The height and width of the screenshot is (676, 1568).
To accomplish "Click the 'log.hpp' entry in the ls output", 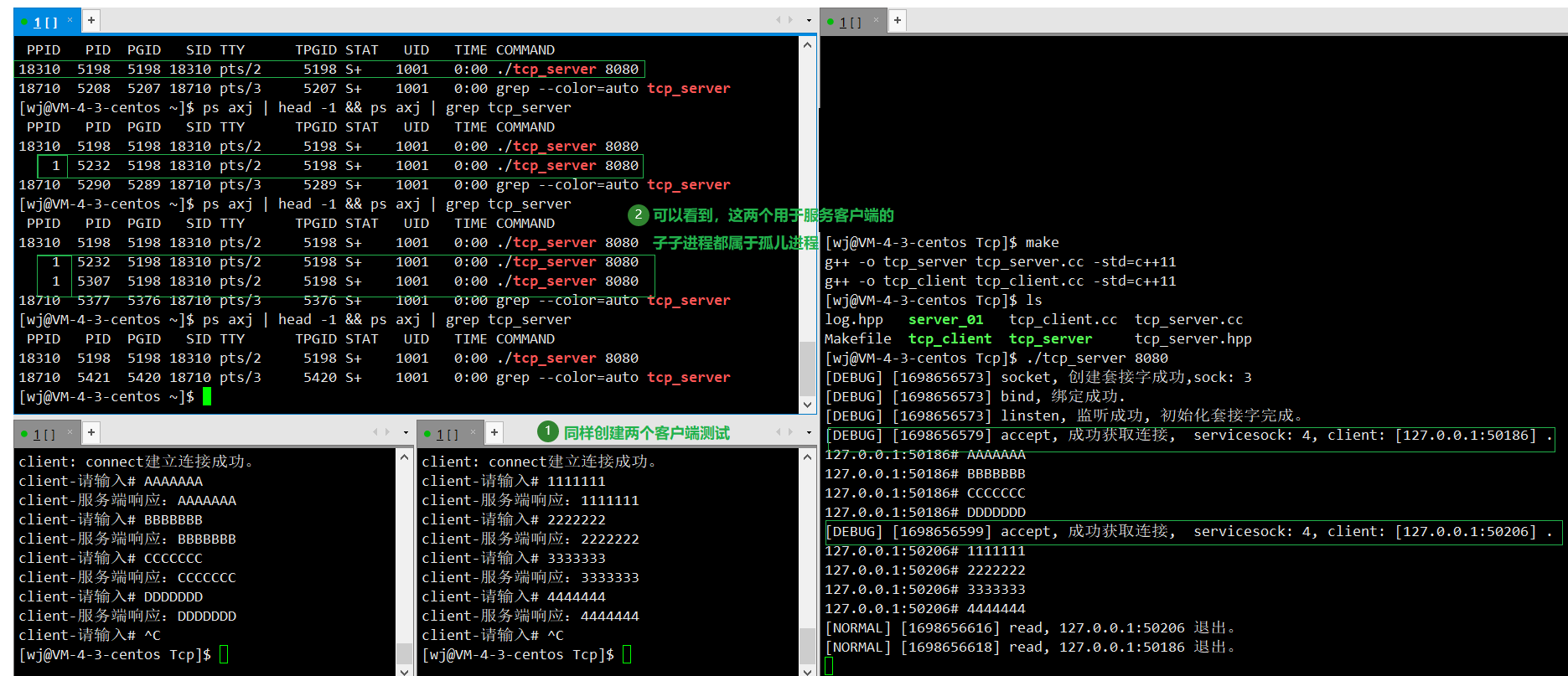I will tap(854, 320).
